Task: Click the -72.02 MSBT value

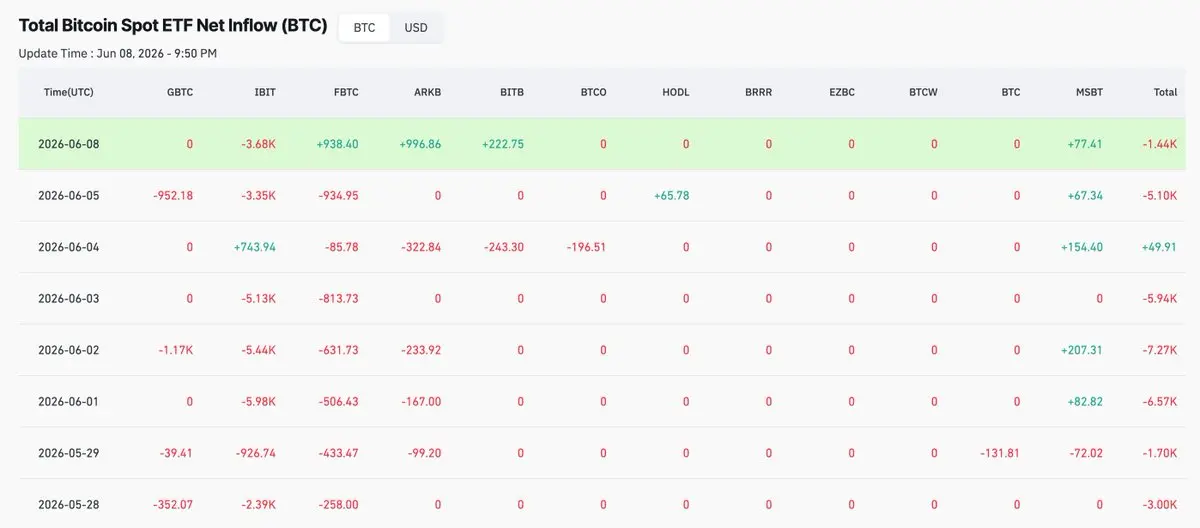Action: [x=1086, y=453]
